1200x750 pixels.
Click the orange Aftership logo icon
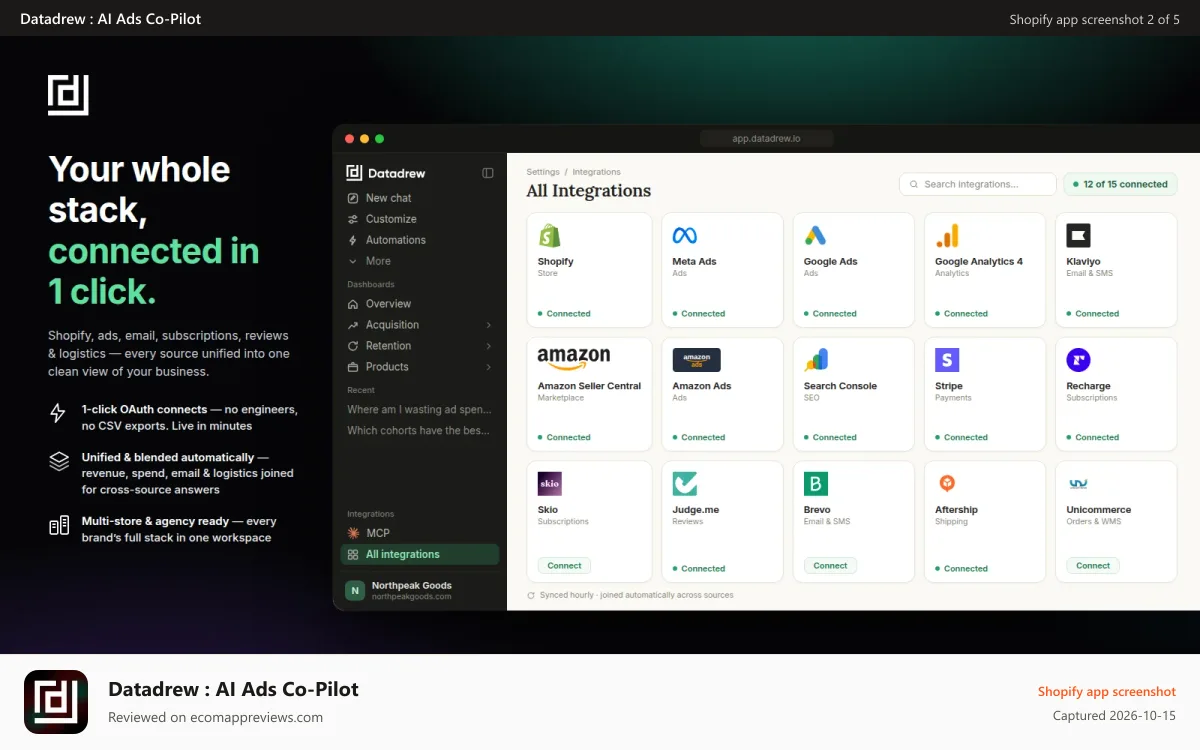pyautogui.click(x=946, y=484)
